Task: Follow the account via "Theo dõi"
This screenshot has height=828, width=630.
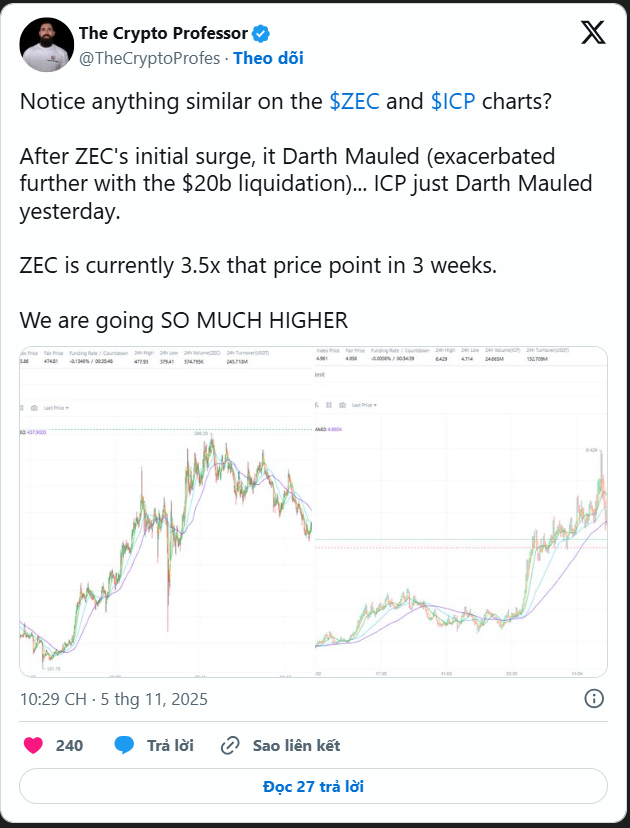Action: click(268, 58)
